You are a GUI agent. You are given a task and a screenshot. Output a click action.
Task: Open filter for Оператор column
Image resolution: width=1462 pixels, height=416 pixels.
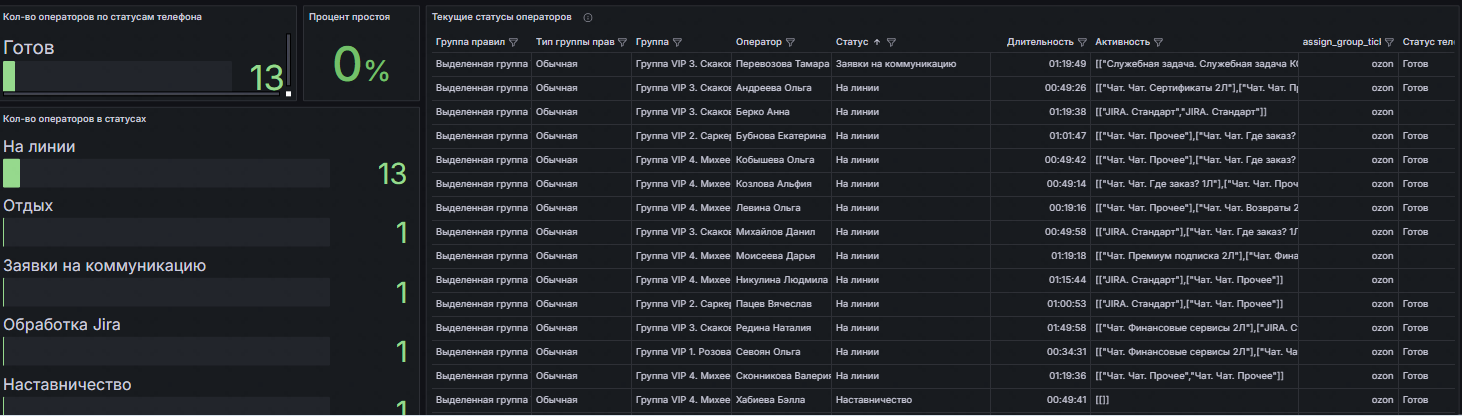coord(791,43)
